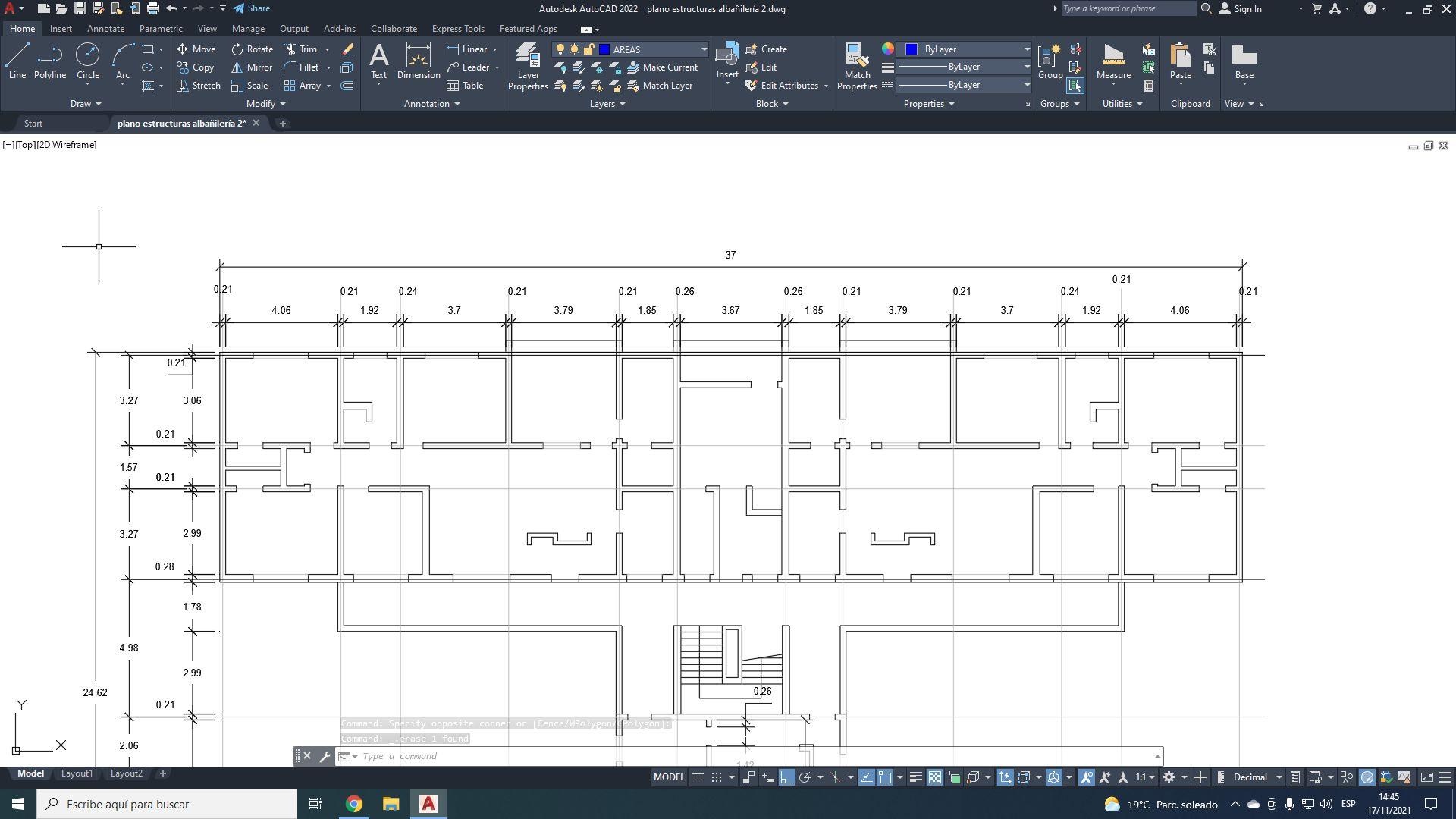Toggle Ortho mode in status bar
The width and height of the screenshot is (1456, 819).
786,777
